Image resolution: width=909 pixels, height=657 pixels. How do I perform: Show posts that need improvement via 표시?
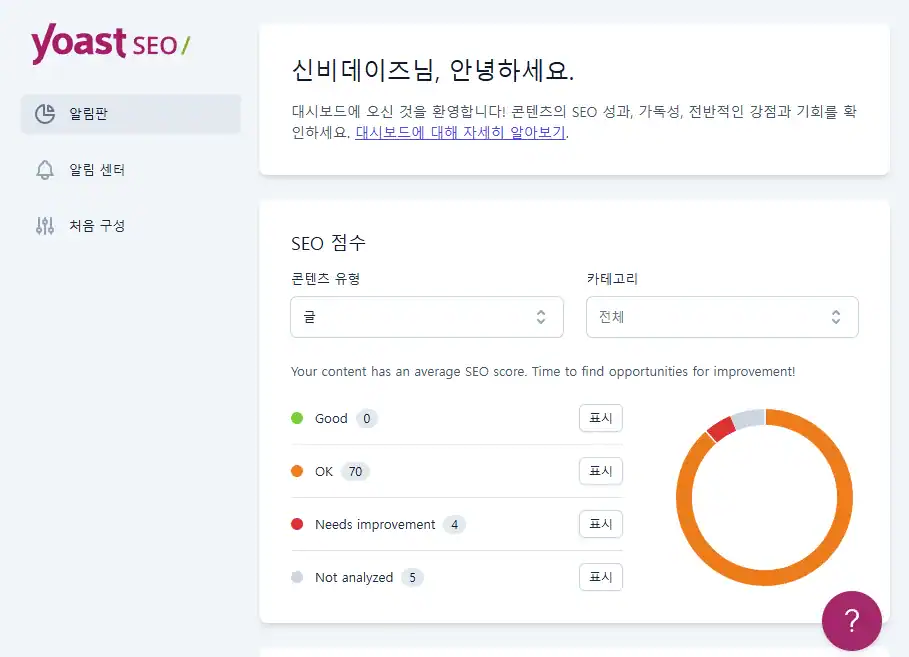point(600,524)
